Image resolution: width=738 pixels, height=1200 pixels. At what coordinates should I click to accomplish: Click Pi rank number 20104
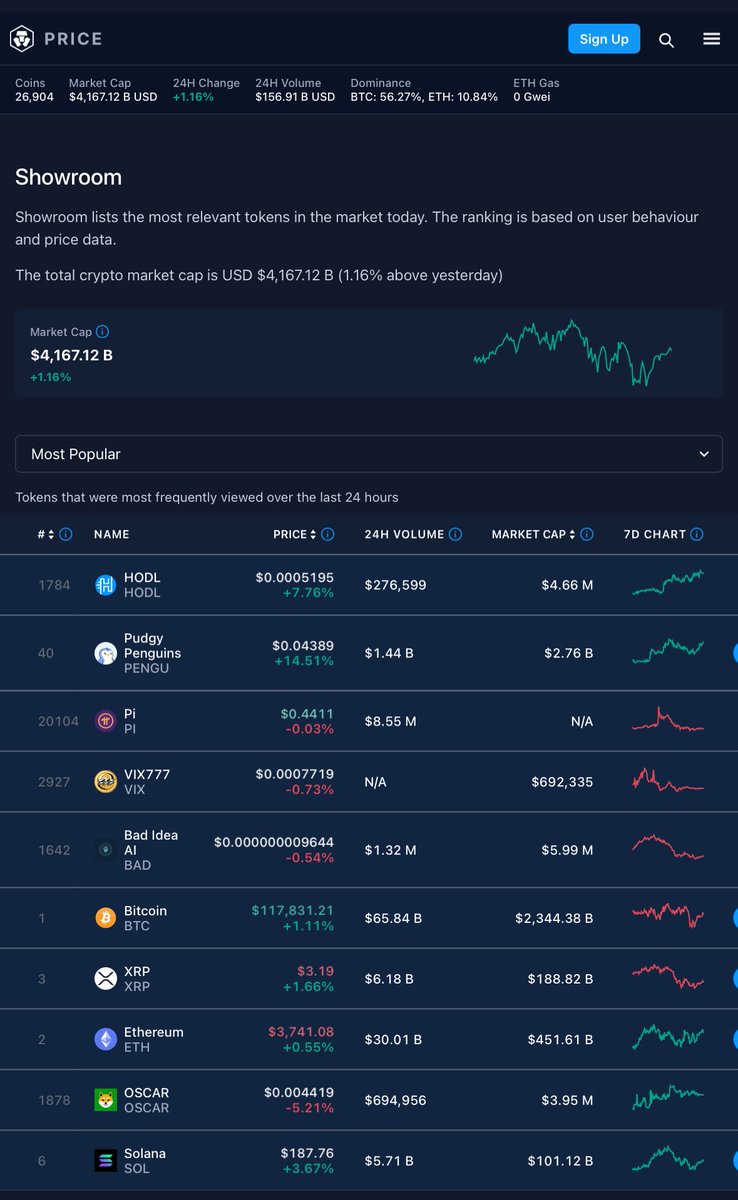58,721
